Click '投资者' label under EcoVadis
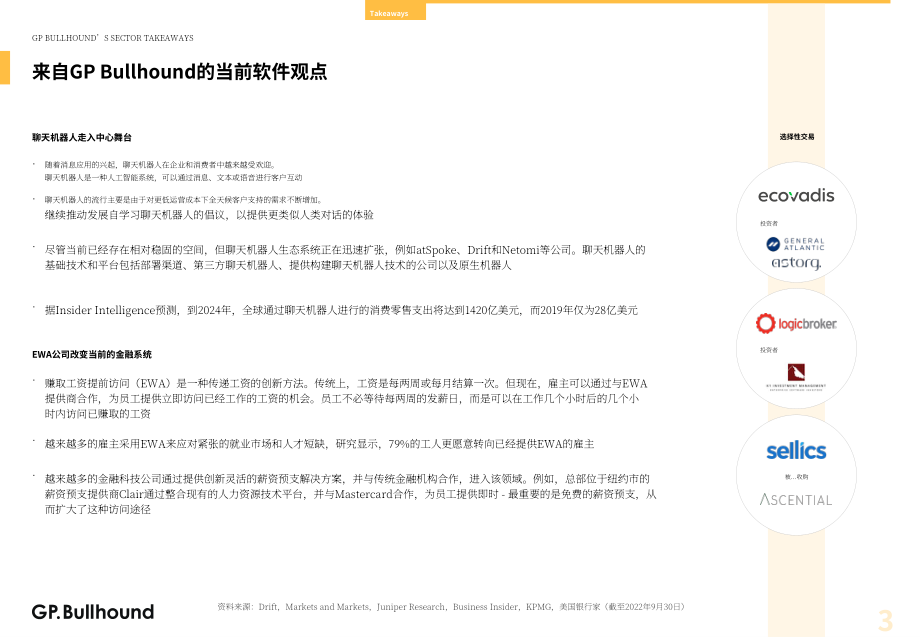 point(769,223)
